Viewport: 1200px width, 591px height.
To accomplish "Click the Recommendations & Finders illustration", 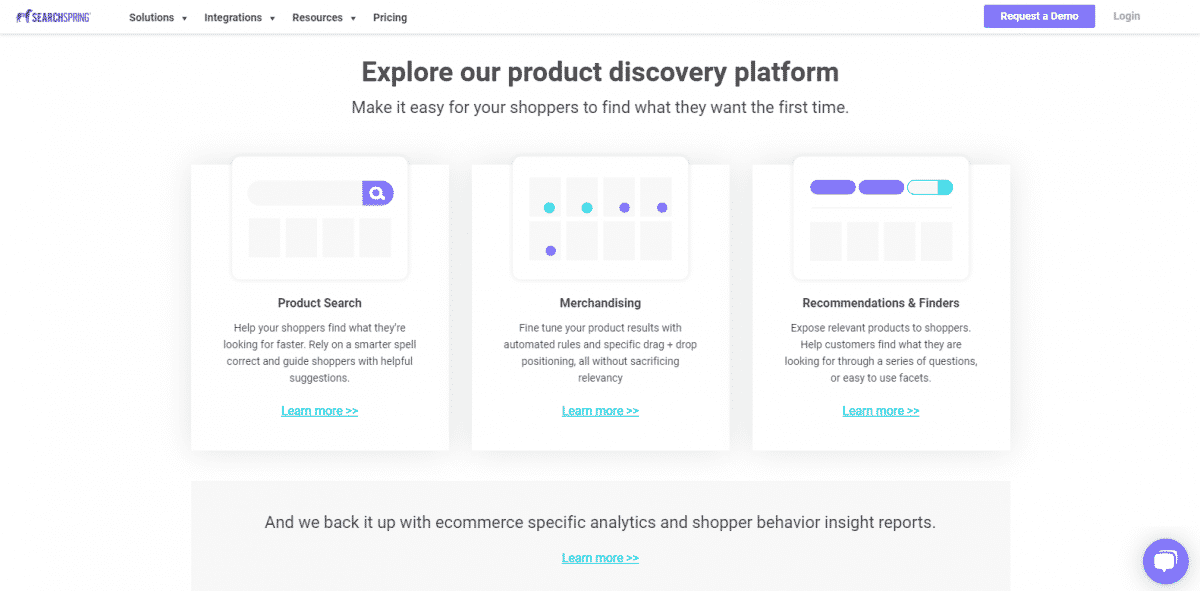I will point(880,218).
